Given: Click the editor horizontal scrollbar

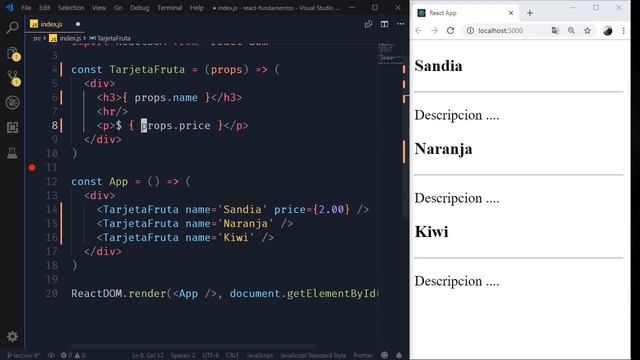Looking at the screenshot, I should coord(194,347).
